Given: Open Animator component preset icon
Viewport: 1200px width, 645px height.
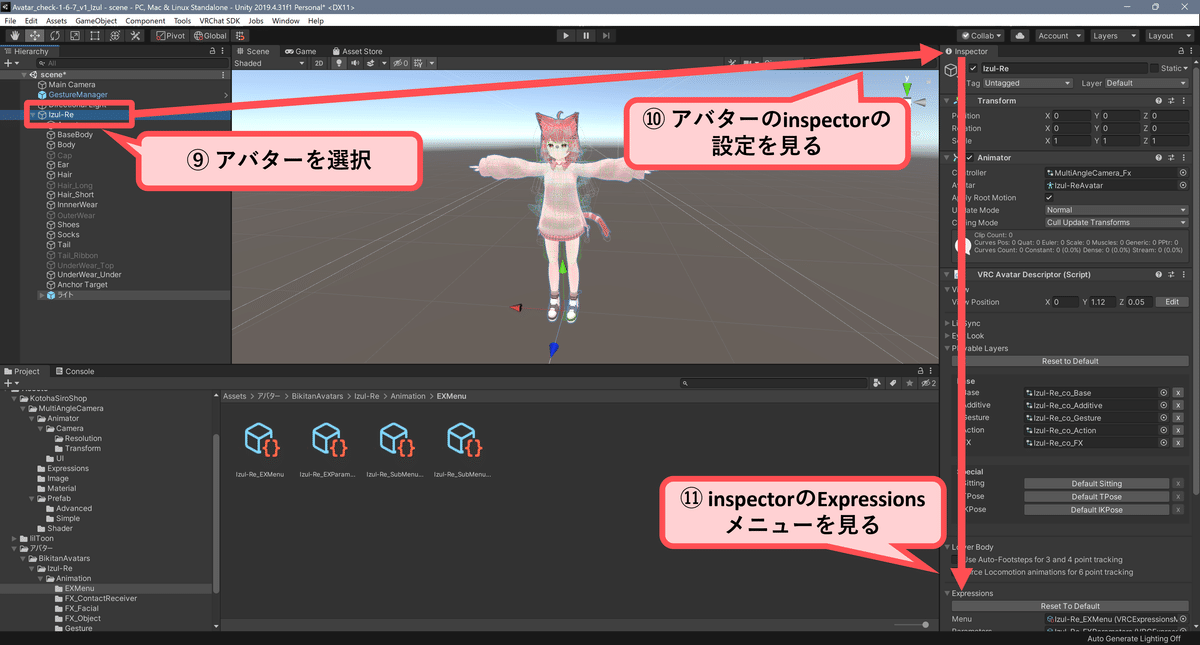Looking at the screenshot, I should [1170, 158].
